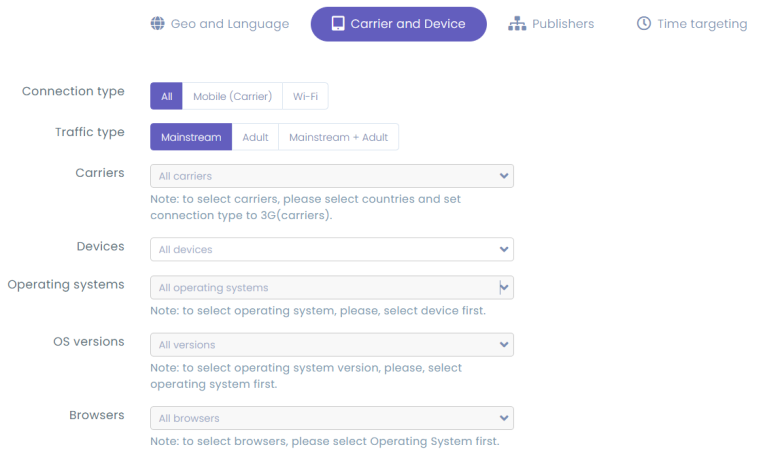Click the tablet icon in Carrier and Device
This screenshot has height=462, width=765.
(x=338, y=23)
